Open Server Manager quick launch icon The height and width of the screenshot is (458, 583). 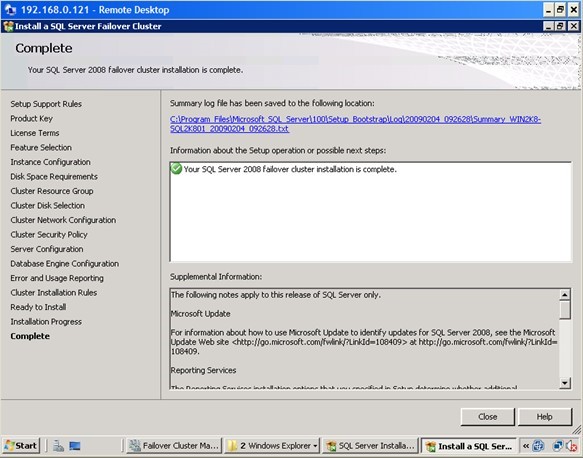(58, 445)
